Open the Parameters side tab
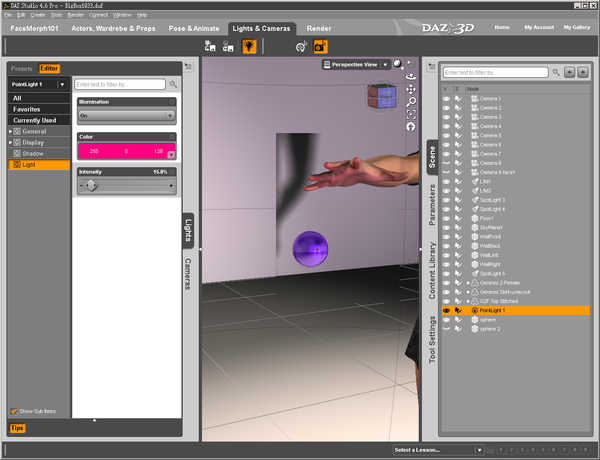The width and height of the screenshot is (600, 460). 432,205
